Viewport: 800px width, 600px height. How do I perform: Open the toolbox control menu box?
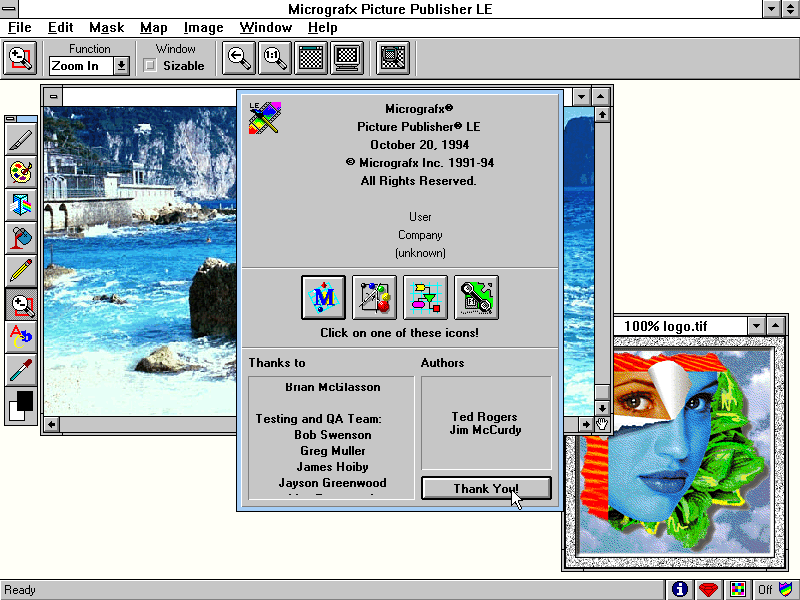click(10, 119)
